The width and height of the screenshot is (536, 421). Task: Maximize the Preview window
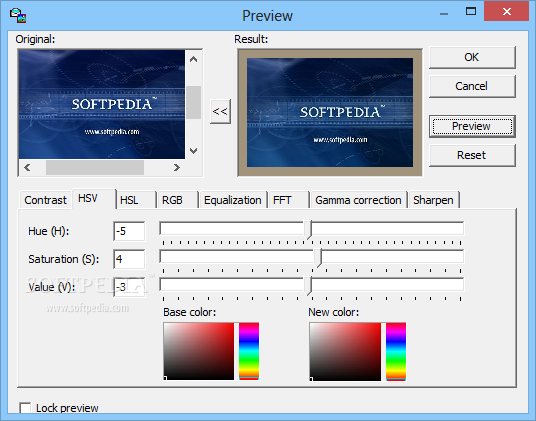click(x=471, y=11)
